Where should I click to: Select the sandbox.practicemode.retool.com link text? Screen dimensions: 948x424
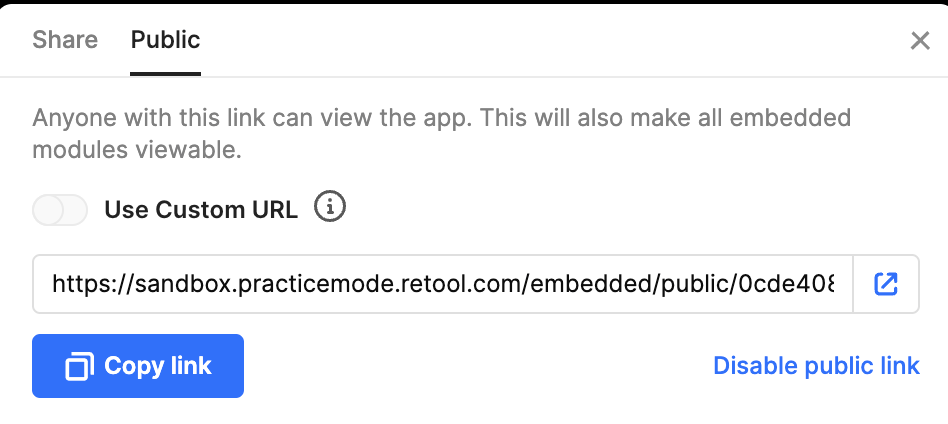click(443, 284)
